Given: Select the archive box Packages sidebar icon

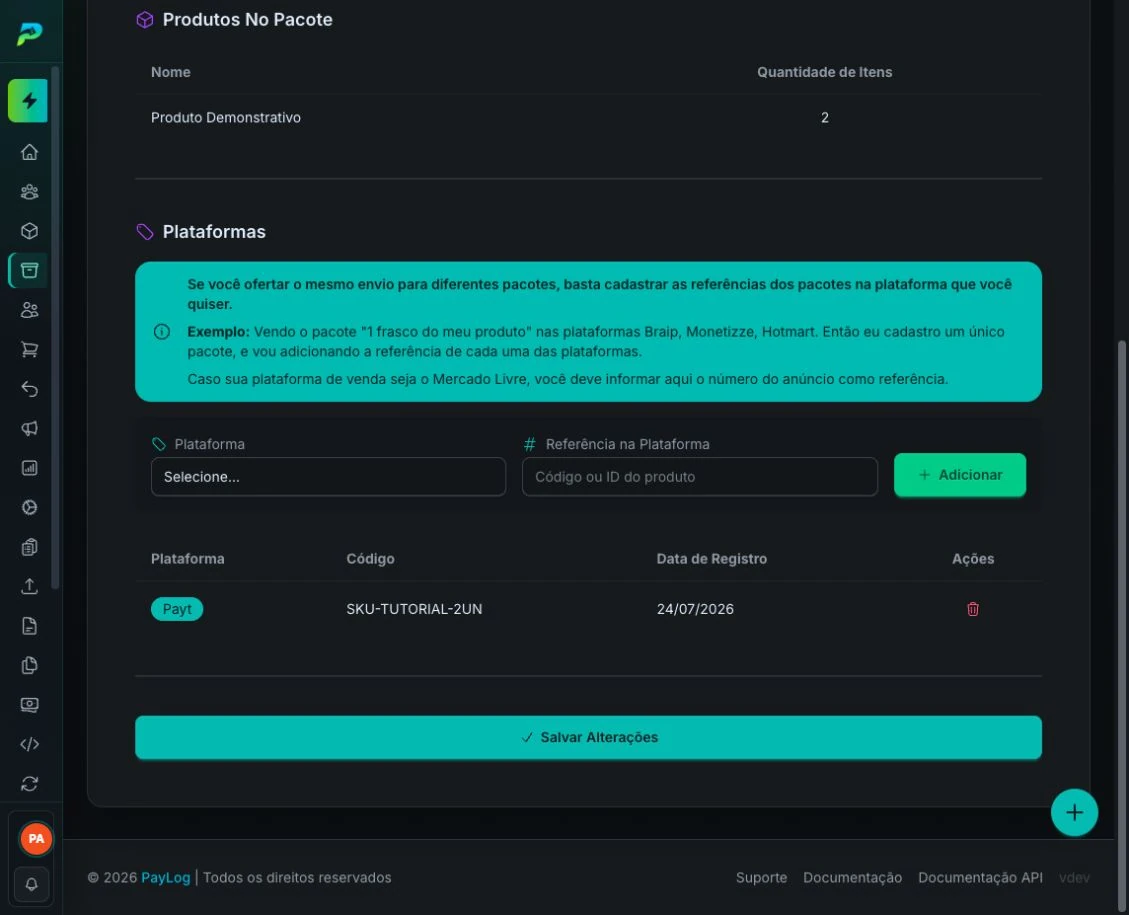Looking at the screenshot, I should tap(30, 271).
